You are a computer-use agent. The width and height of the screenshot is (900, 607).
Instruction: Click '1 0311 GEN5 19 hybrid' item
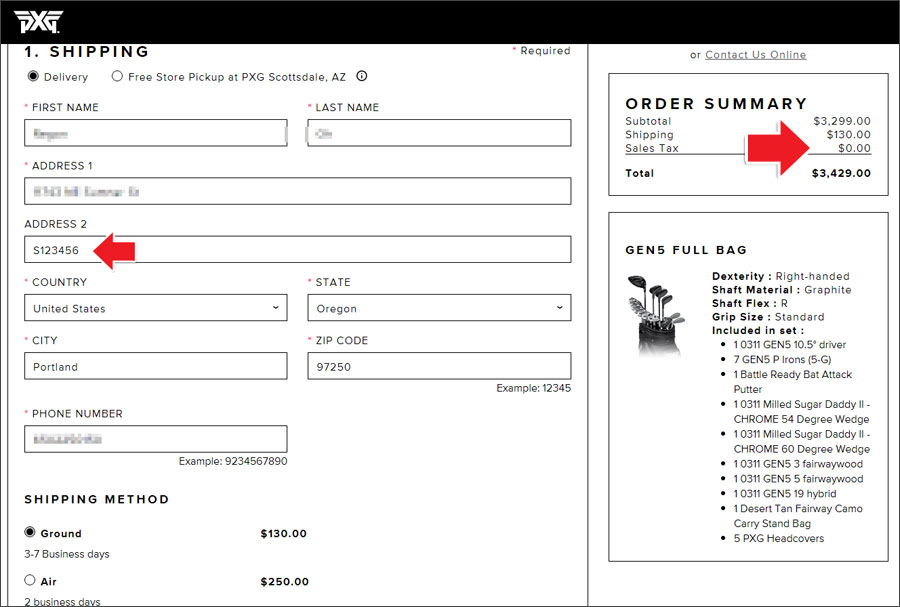785,493
